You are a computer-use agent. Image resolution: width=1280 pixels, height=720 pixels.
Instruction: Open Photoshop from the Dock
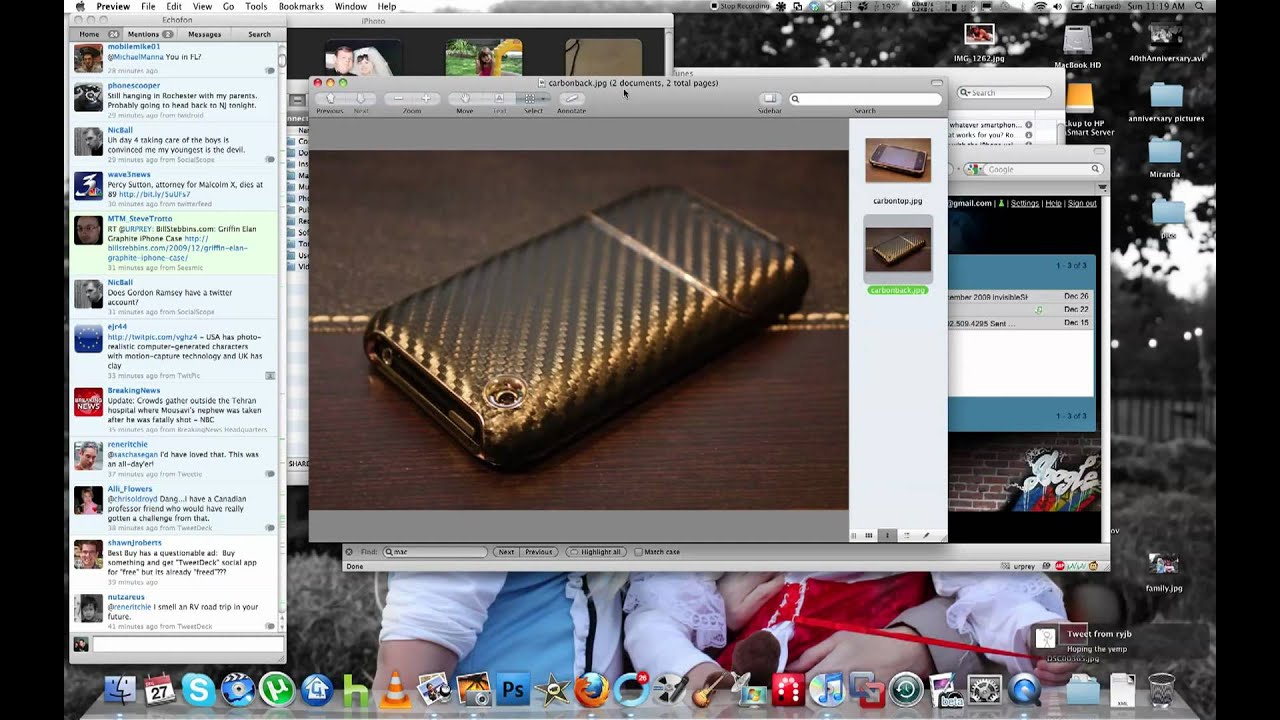(x=513, y=690)
